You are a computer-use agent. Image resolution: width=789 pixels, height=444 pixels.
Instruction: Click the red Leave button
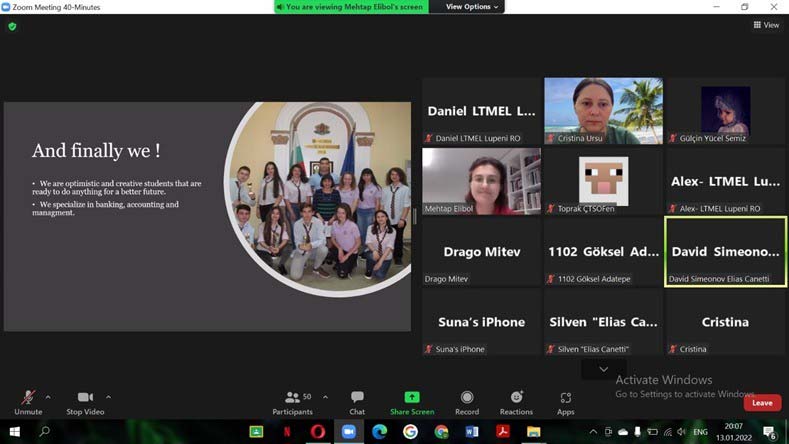tap(762, 403)
